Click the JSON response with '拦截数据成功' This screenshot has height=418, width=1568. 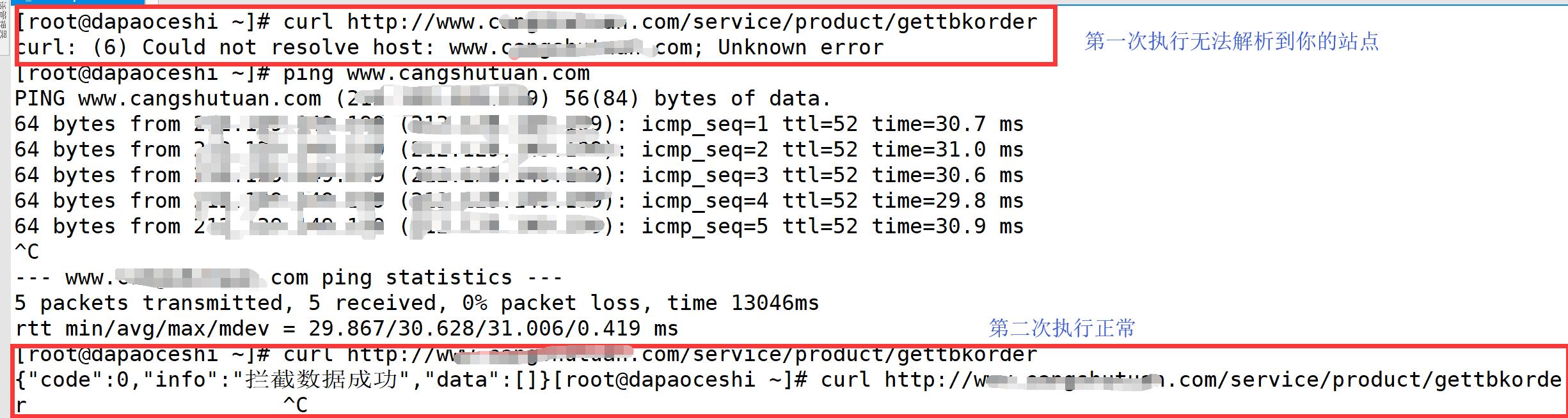(283, 380)
